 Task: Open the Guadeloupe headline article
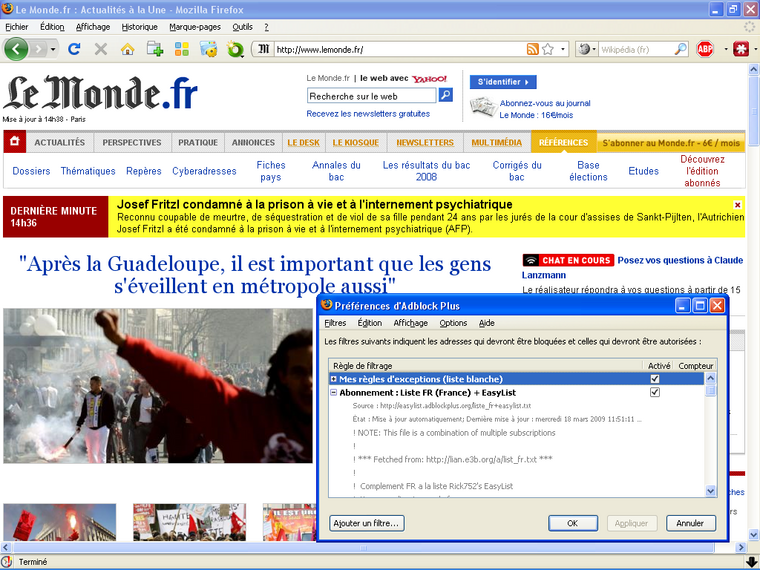[255, 275]
